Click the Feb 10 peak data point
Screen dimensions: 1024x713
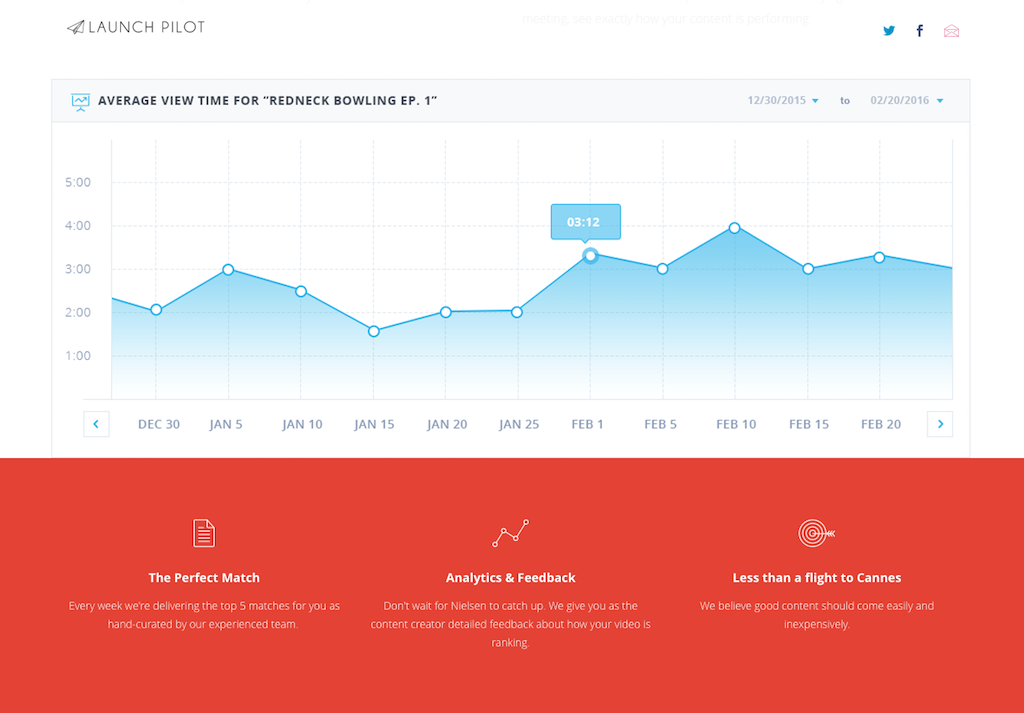[735, 228]
